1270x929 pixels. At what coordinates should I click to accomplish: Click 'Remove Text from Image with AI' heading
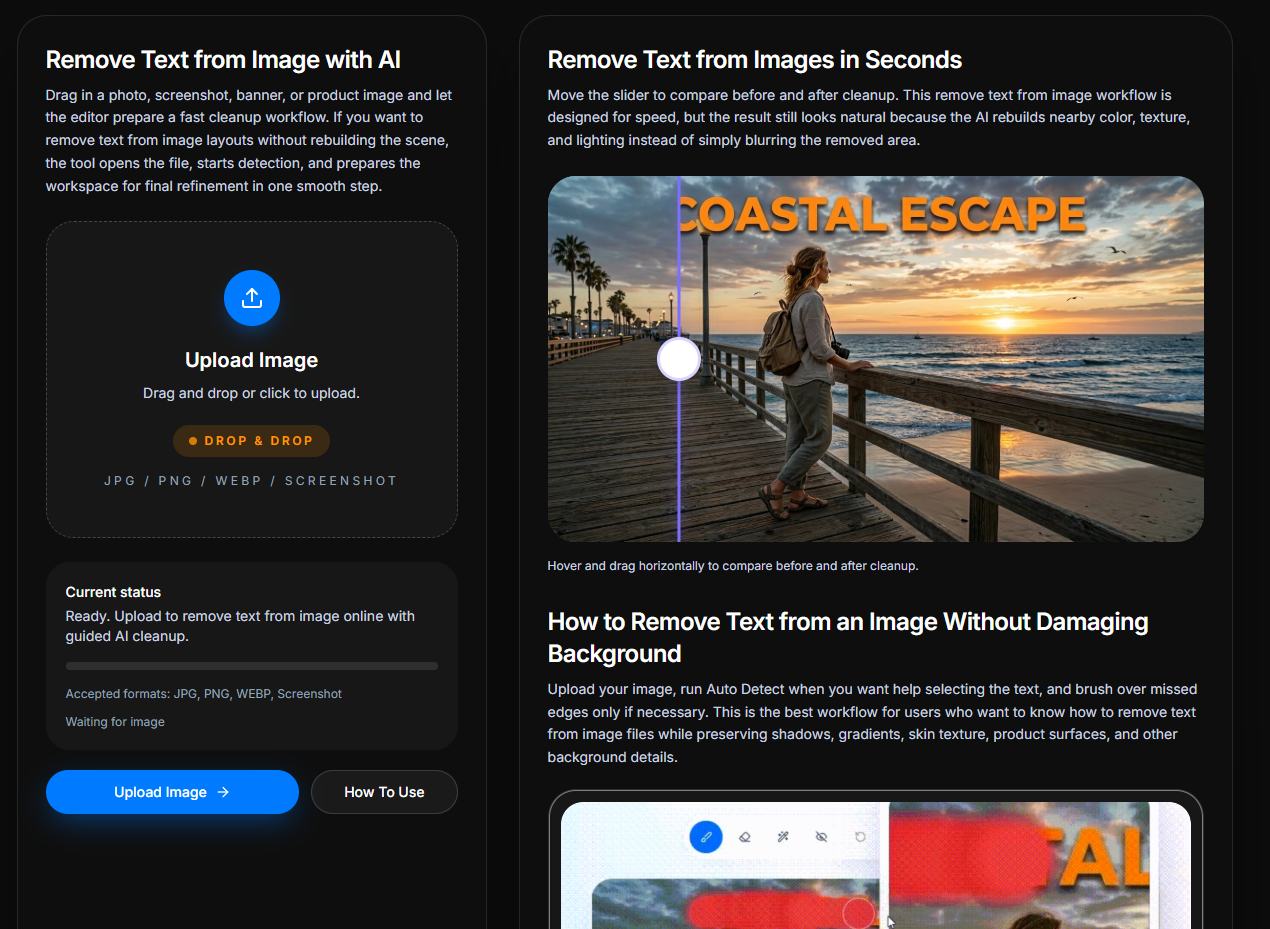coord(223,60)
